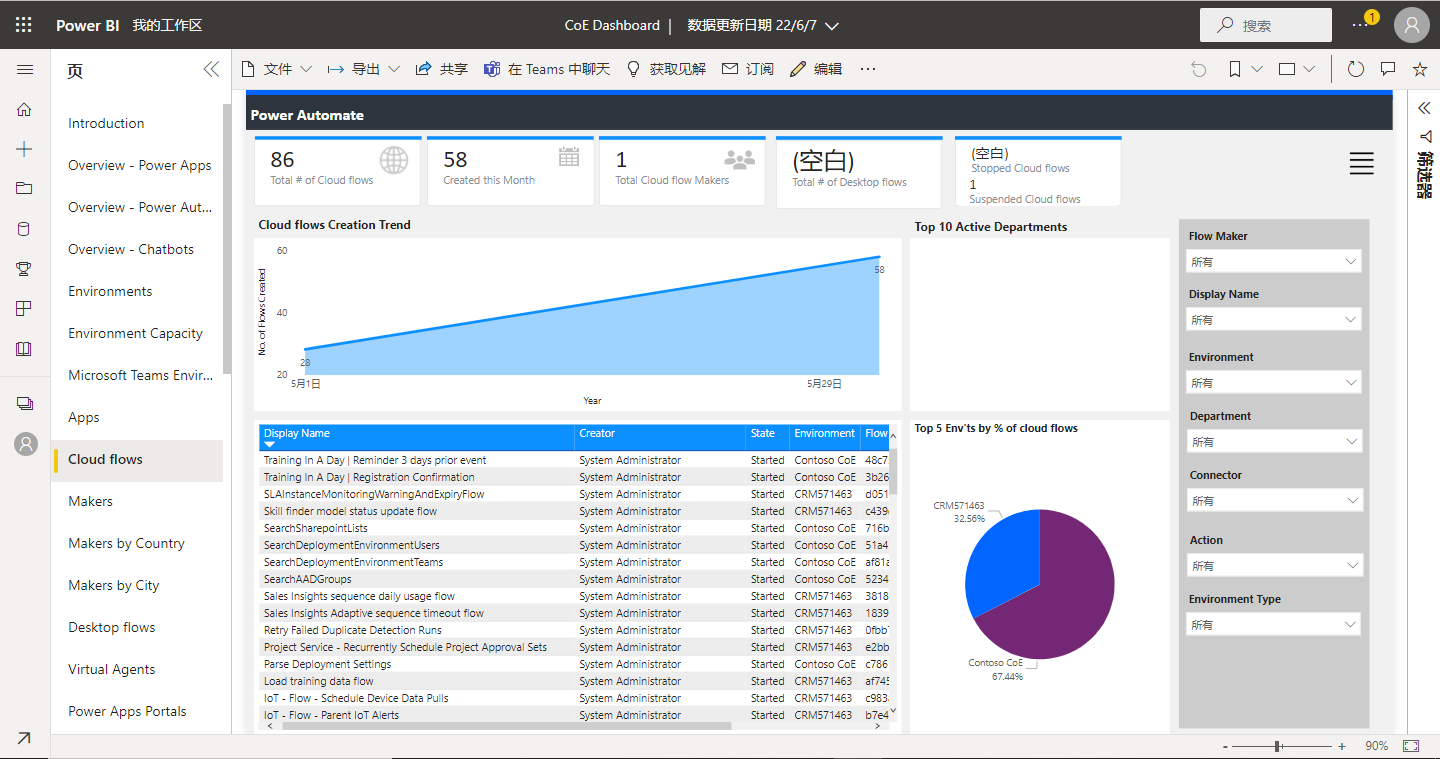
Task: Click the view layout rectangle icon
Action: tap(1288, 69)
